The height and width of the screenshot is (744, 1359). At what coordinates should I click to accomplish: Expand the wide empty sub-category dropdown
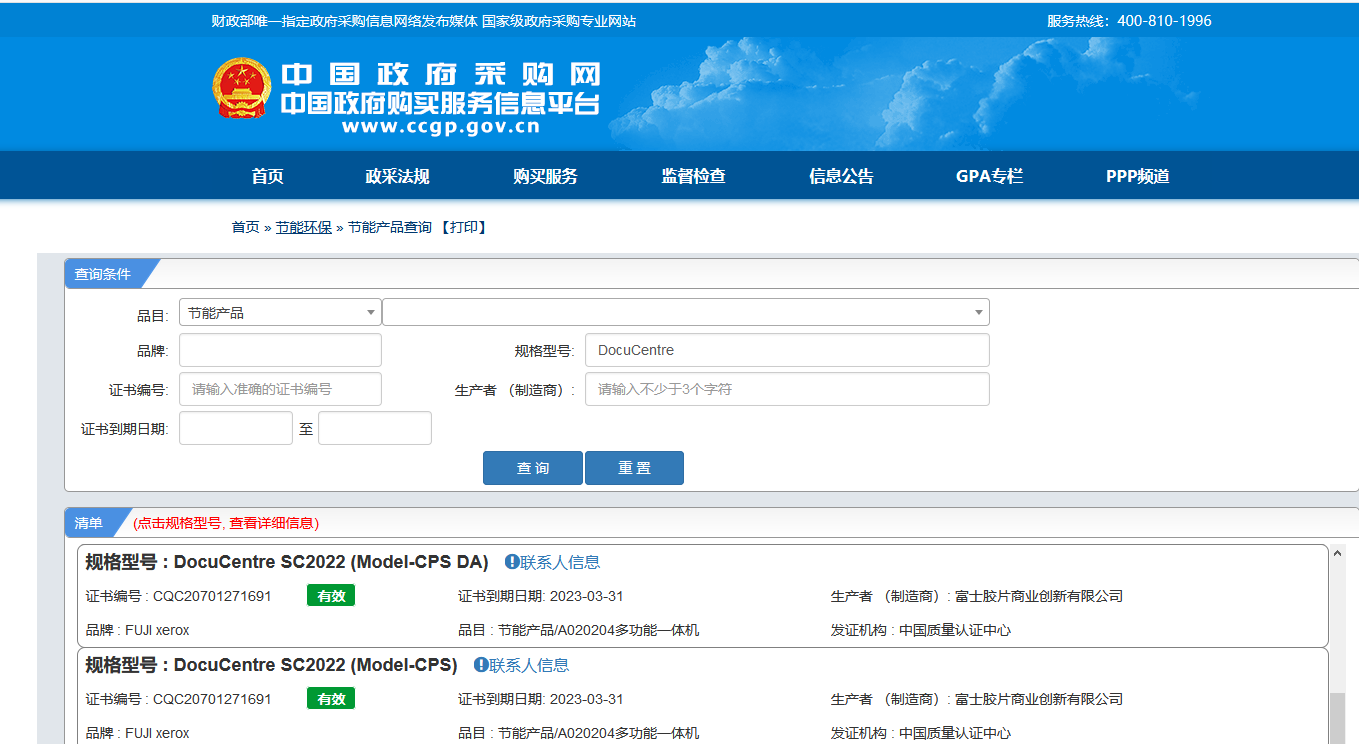point(686,312)
